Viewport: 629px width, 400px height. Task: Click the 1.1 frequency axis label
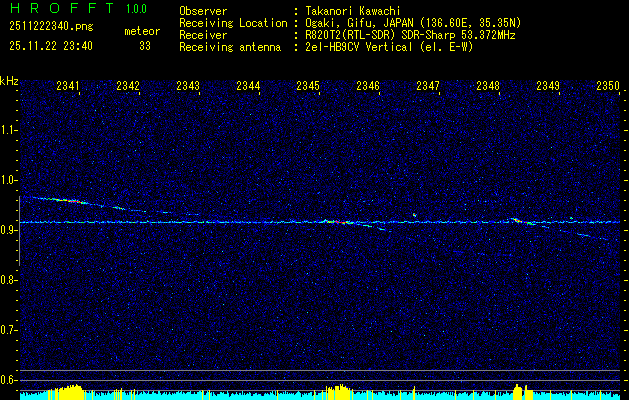(x=10, y=130)
